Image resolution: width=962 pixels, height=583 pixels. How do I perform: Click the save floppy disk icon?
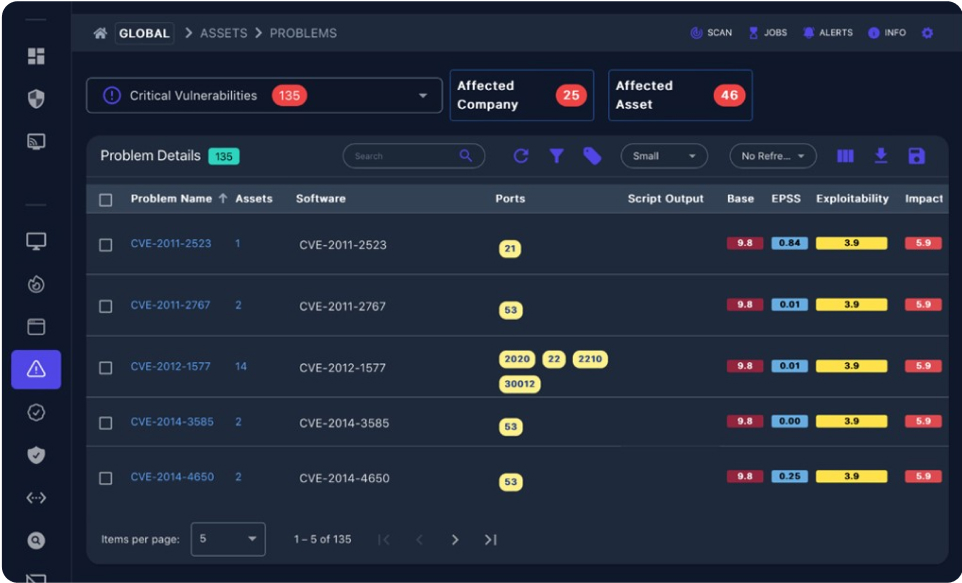(916, 156)
